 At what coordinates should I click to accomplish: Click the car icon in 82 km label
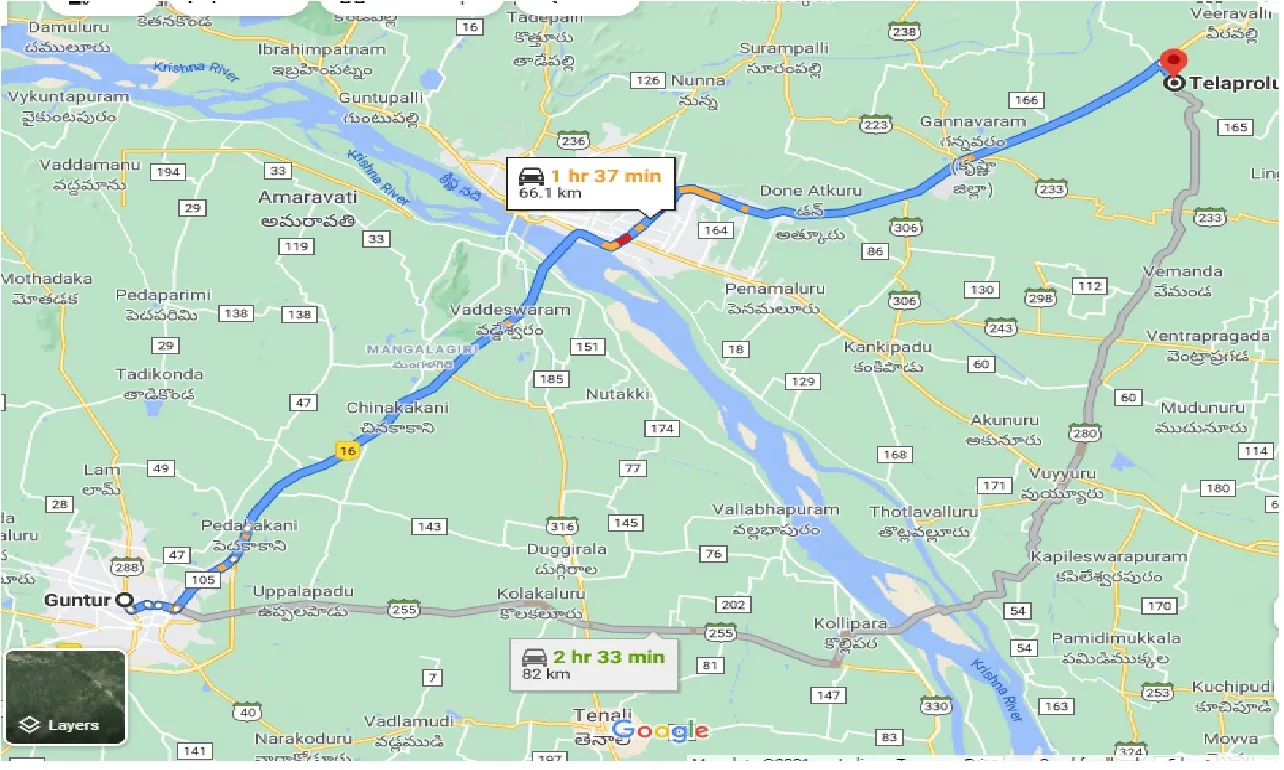[535, 657]
